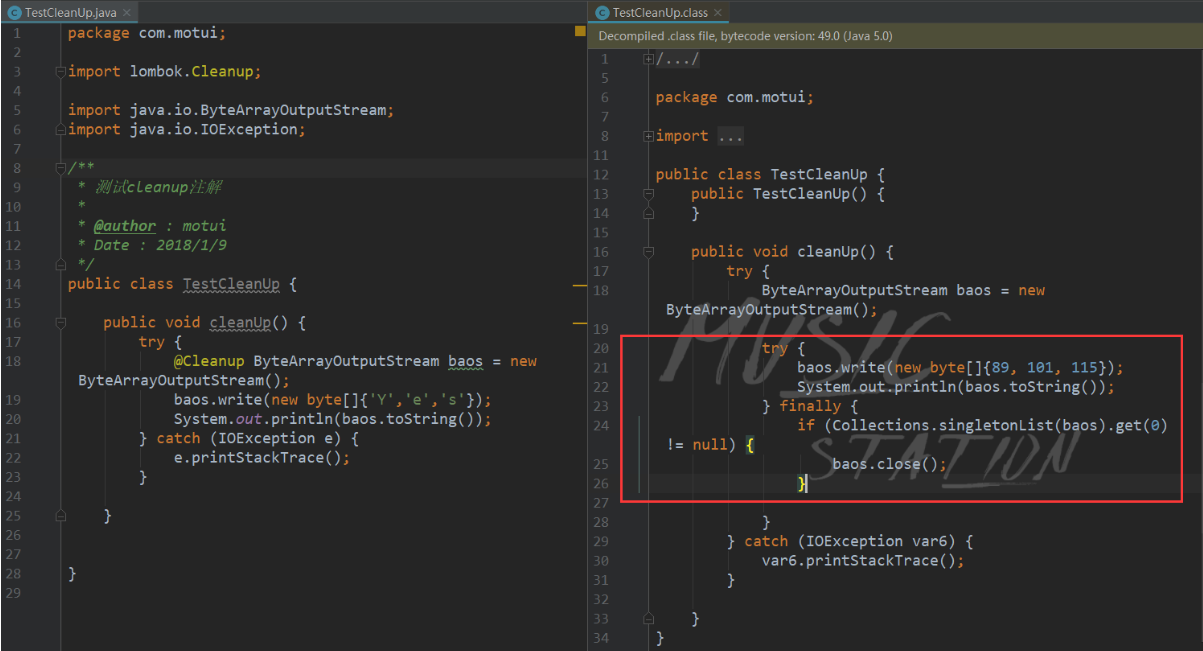Click 'import lombok.Cleanup;' line
1203x651 pixels.
165,72
